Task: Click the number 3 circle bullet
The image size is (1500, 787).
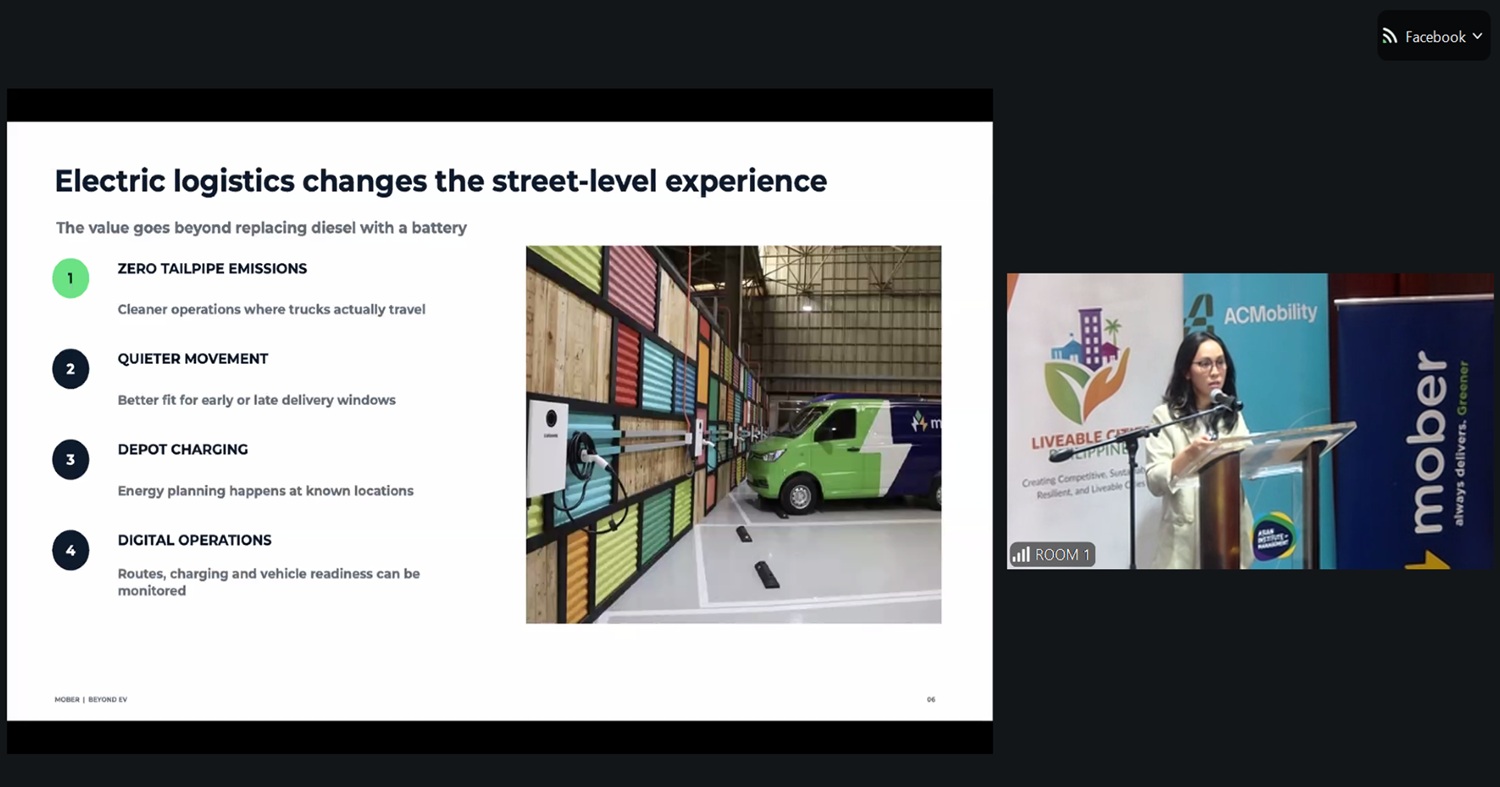Action: point(70,460)
